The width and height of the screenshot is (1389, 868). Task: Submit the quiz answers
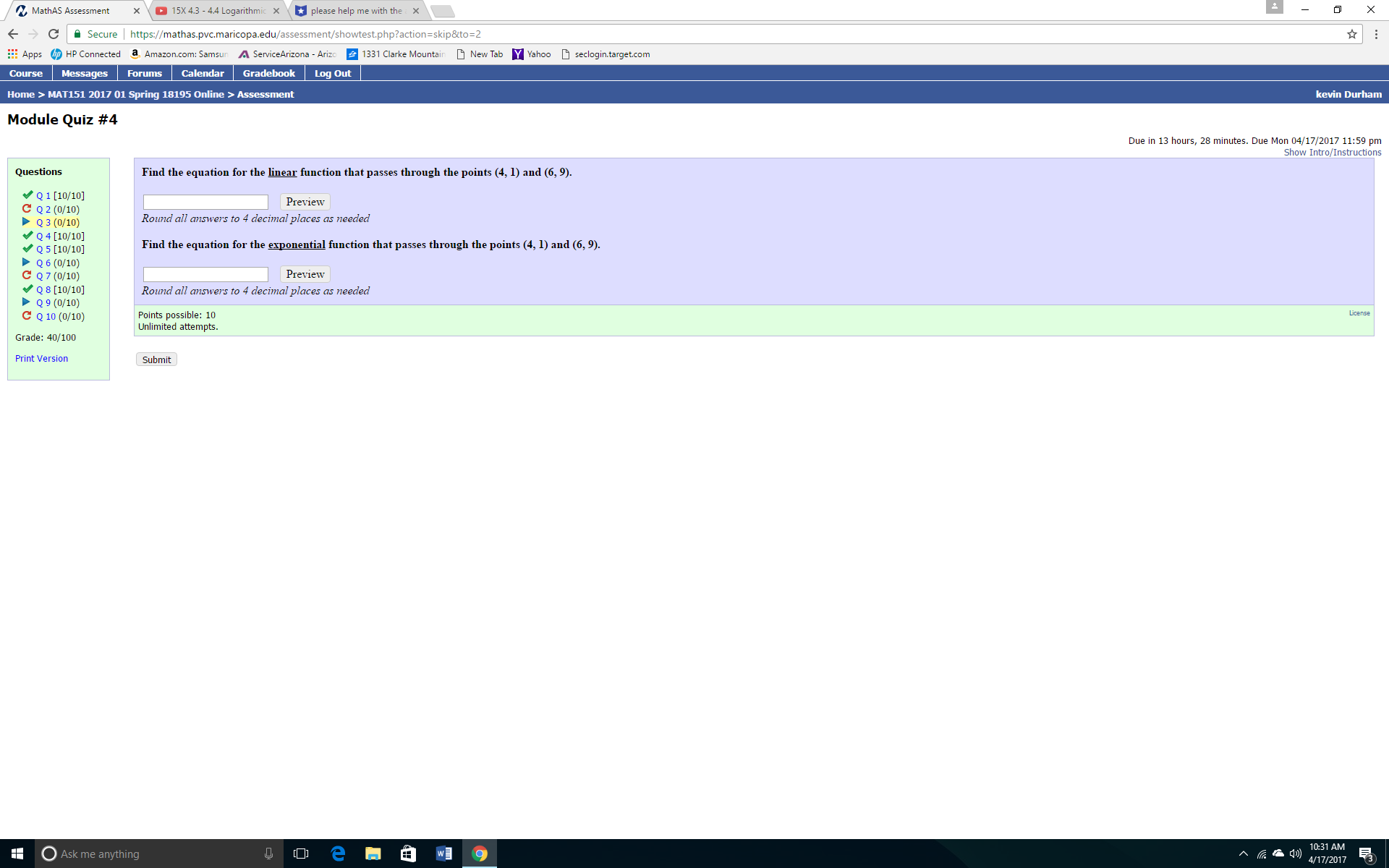pyautogui.click(x=156, y=359)
